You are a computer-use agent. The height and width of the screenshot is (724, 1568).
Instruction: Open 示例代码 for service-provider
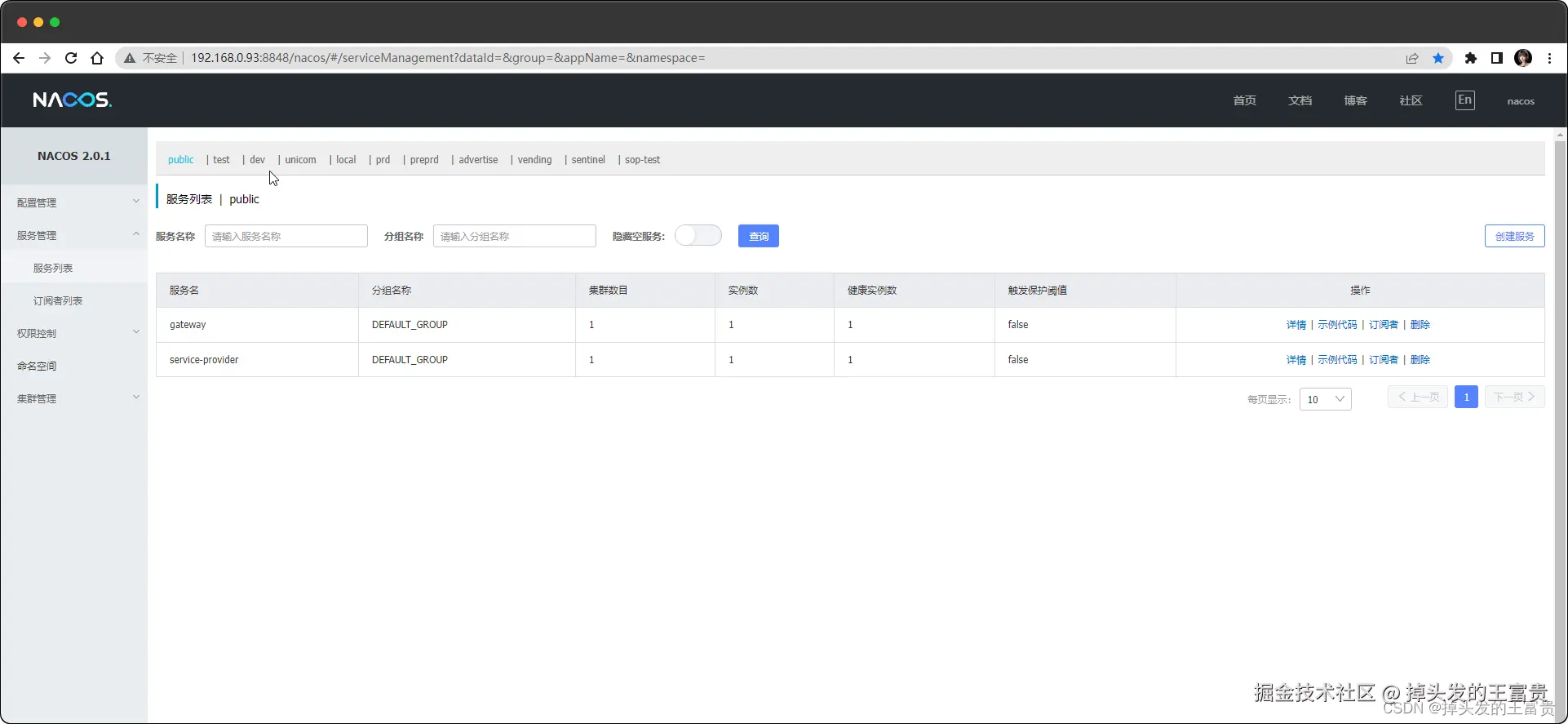click(1337, 360)
